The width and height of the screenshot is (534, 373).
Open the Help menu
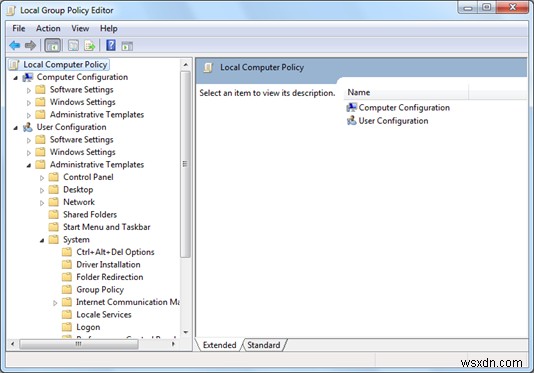pos(109,28)
